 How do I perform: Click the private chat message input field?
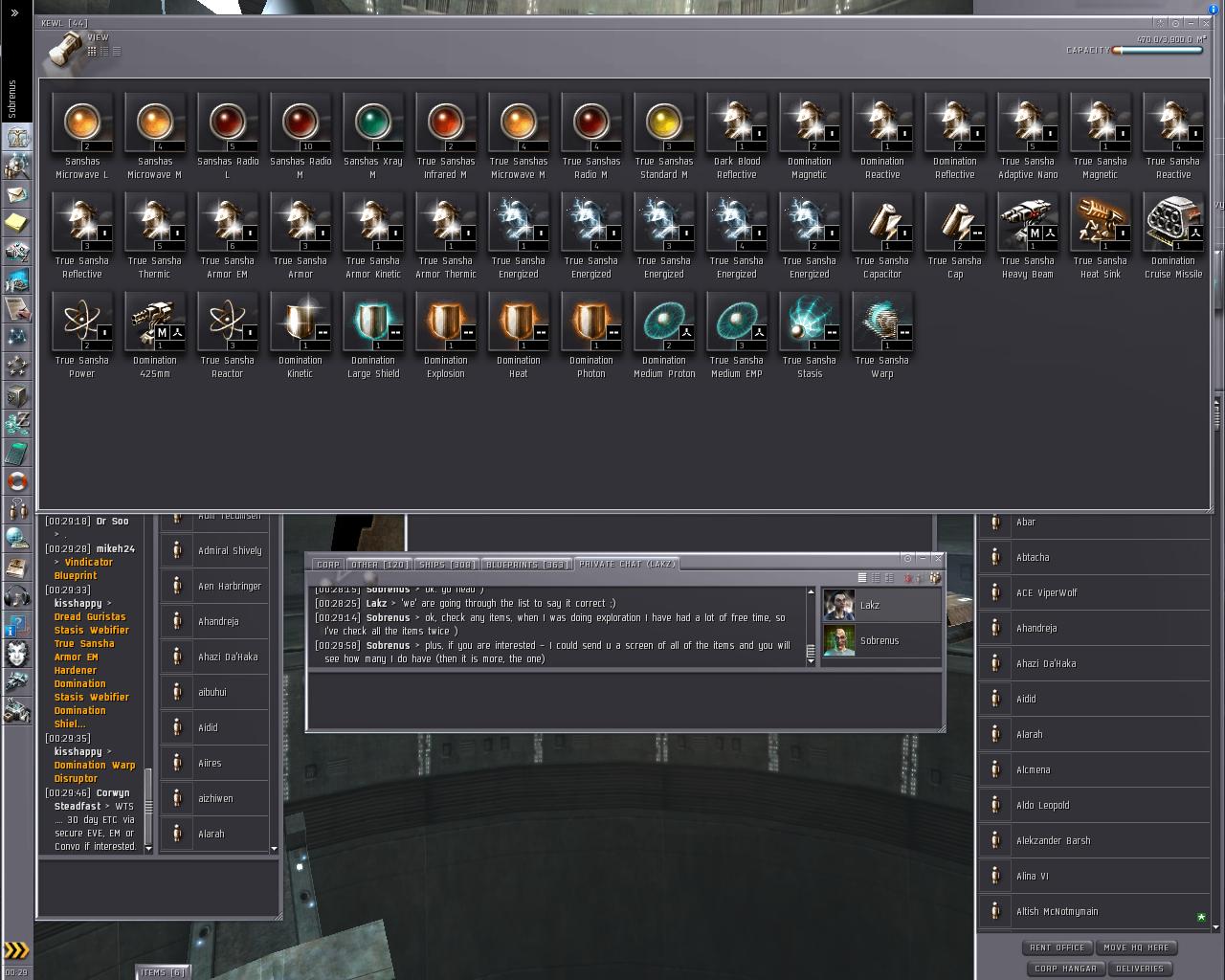[x=625, y=701]
